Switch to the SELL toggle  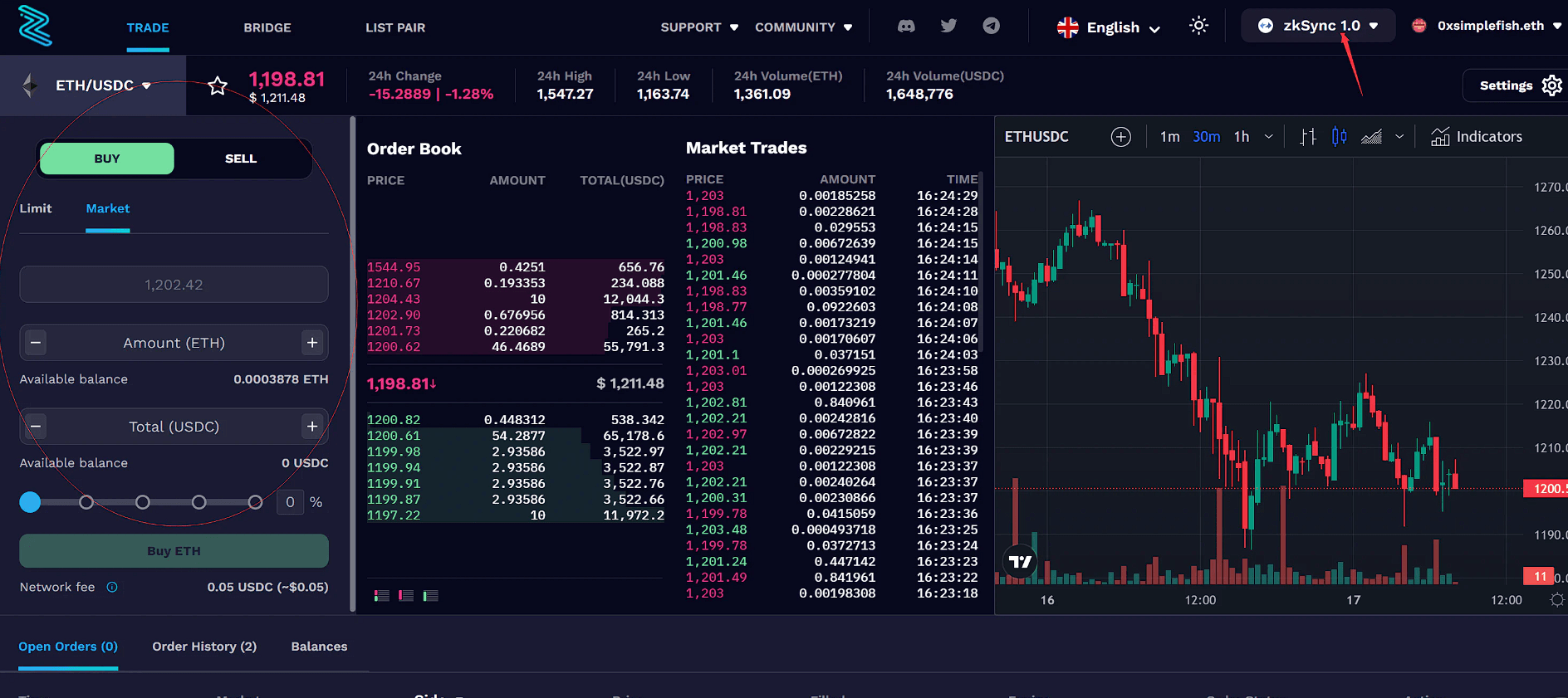tap(241, 159)
